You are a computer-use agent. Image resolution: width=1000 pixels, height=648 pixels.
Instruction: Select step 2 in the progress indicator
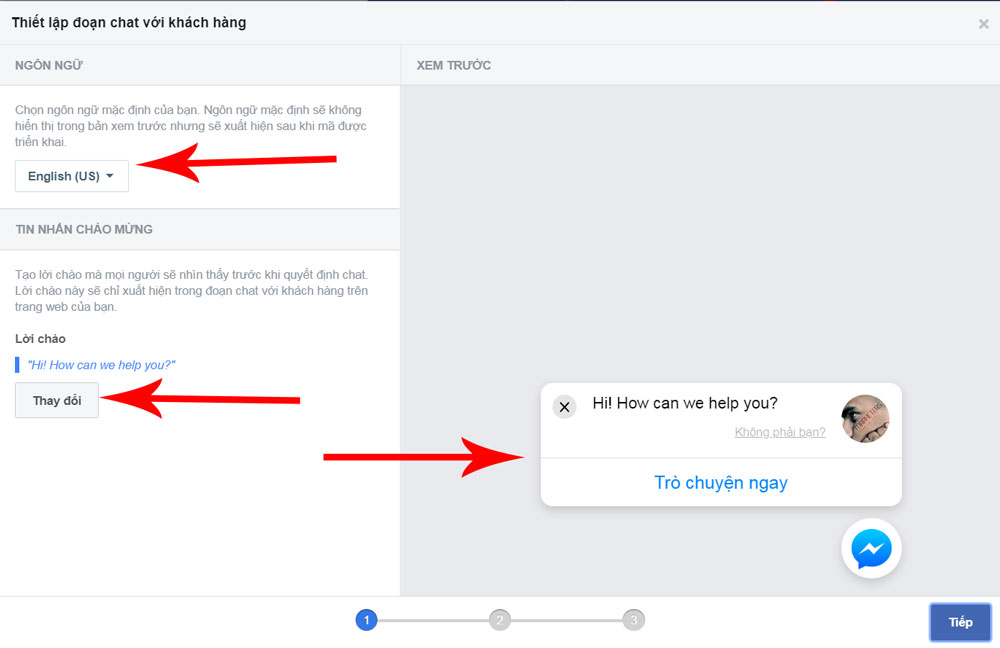click(500, 619)
